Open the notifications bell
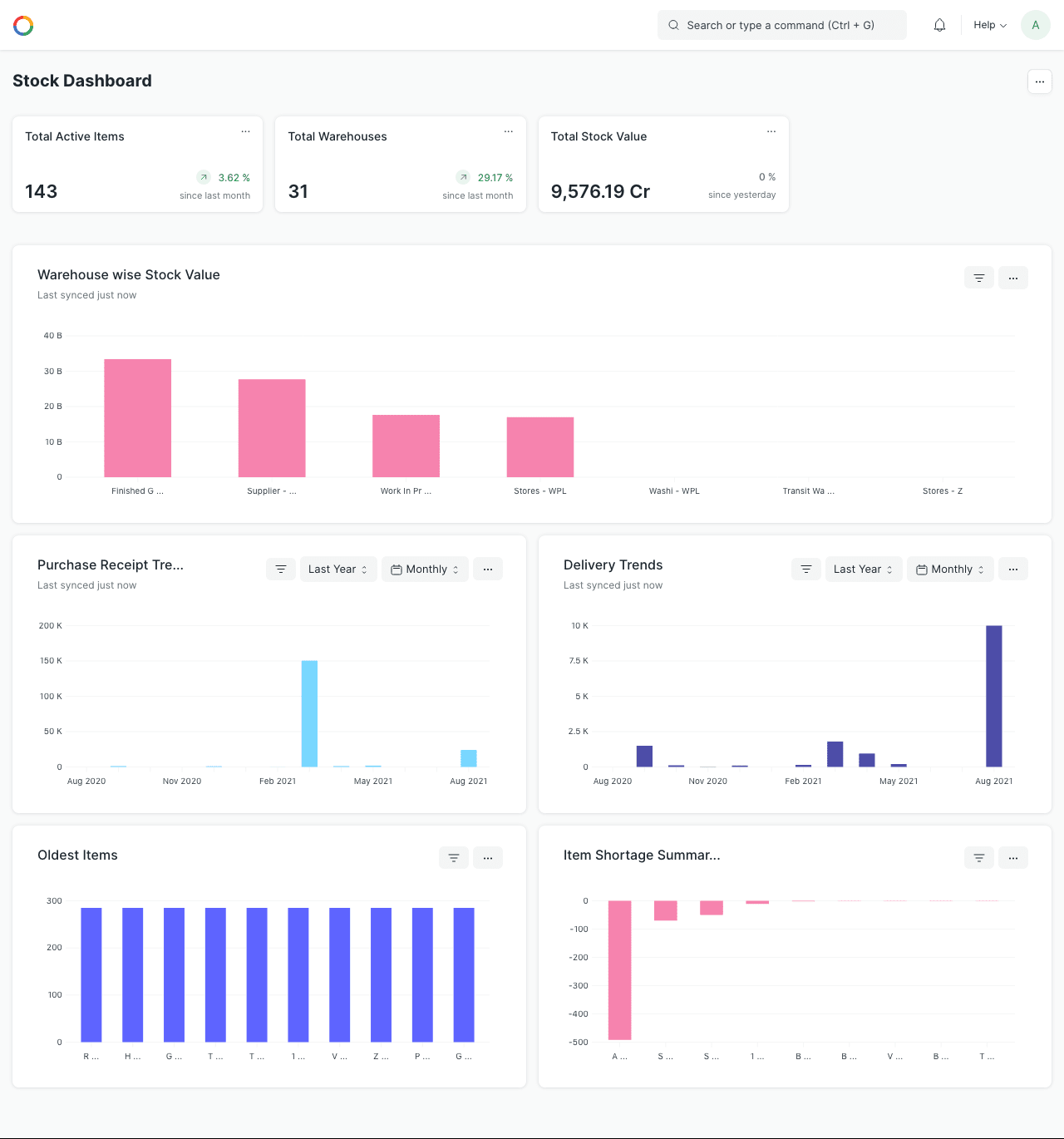 (939, 26)
